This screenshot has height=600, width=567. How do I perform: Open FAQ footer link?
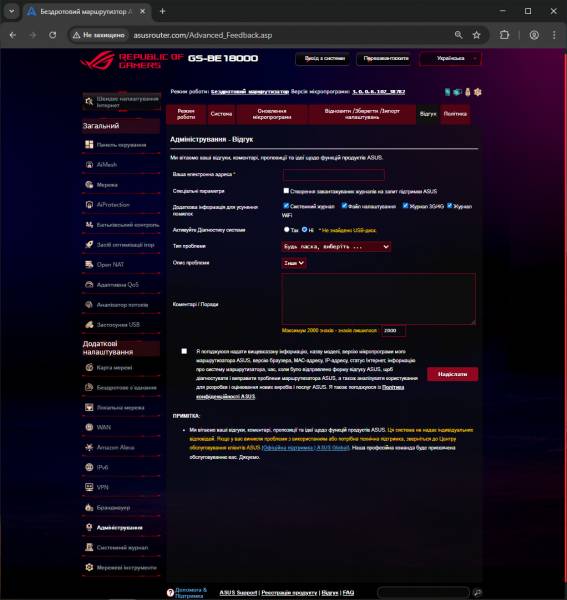(348, 593)
